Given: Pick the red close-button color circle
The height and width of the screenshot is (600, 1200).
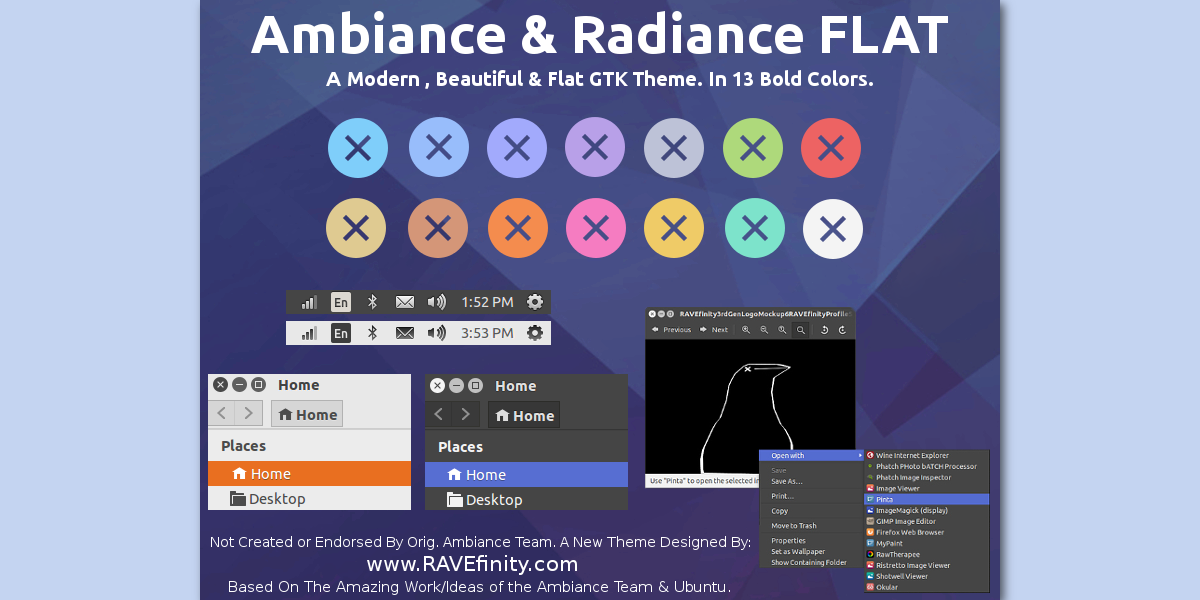Looking at the screenshot, I should 831,148.
